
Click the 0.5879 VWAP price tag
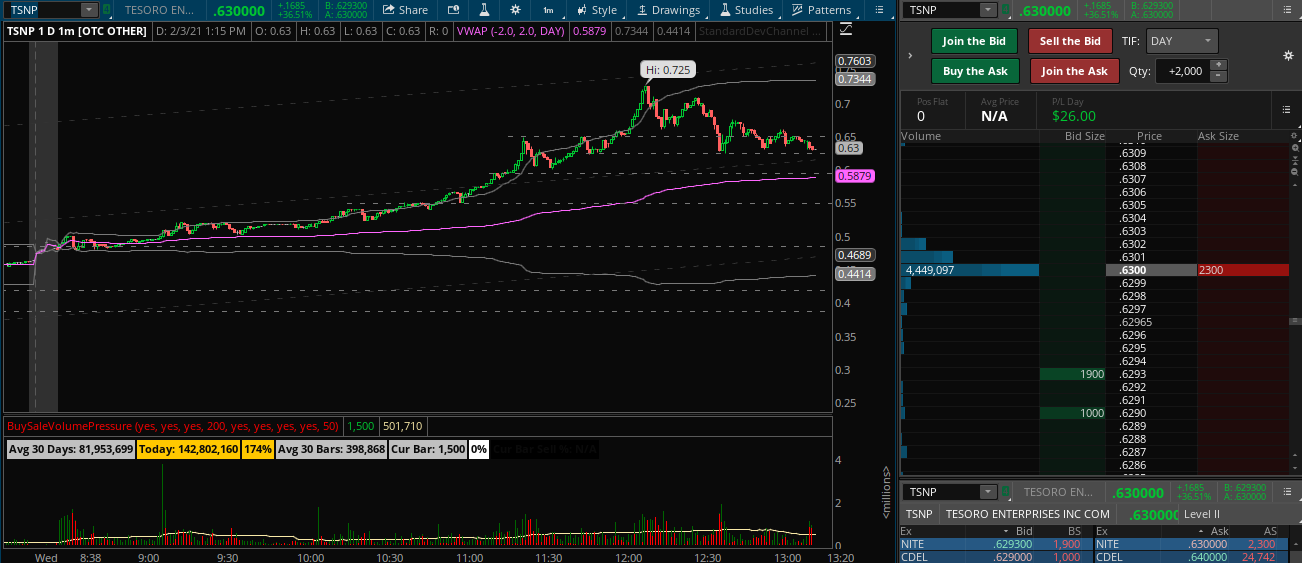click(857, 176)
